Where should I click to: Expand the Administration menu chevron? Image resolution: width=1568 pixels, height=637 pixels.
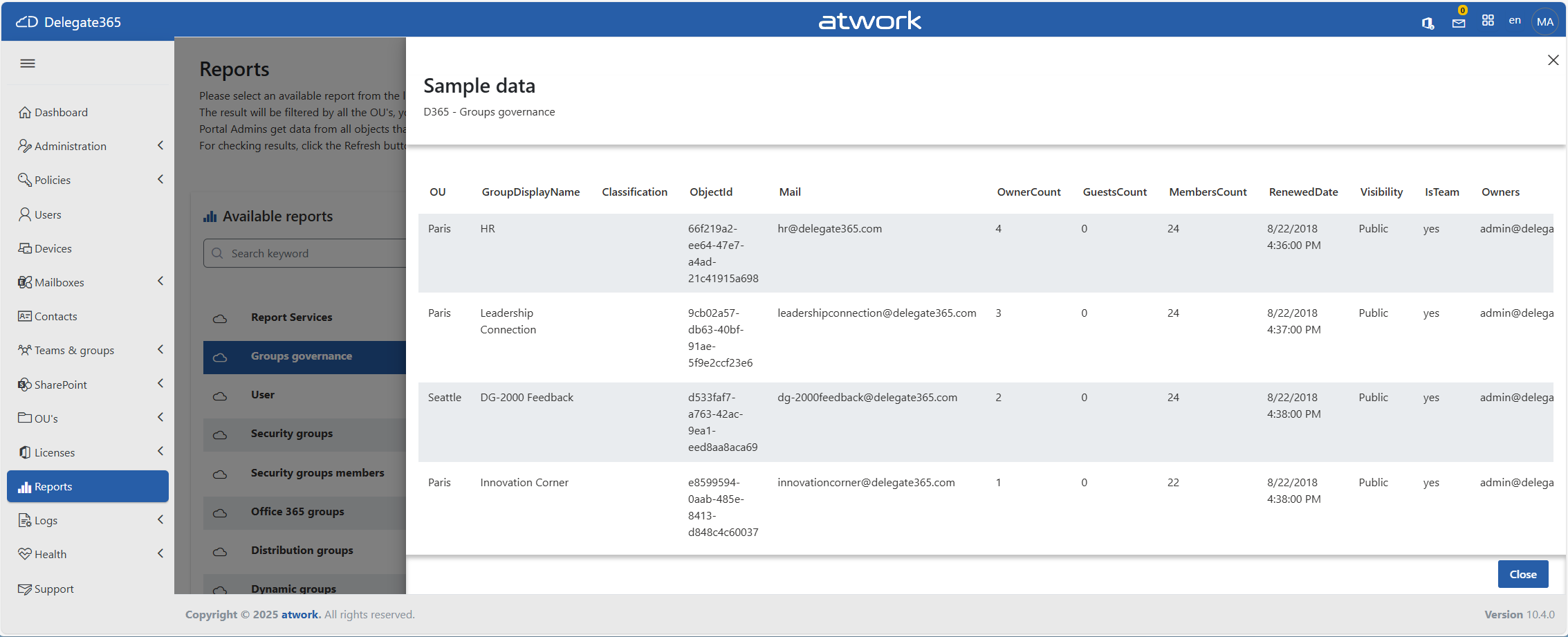tap(160, 145)
